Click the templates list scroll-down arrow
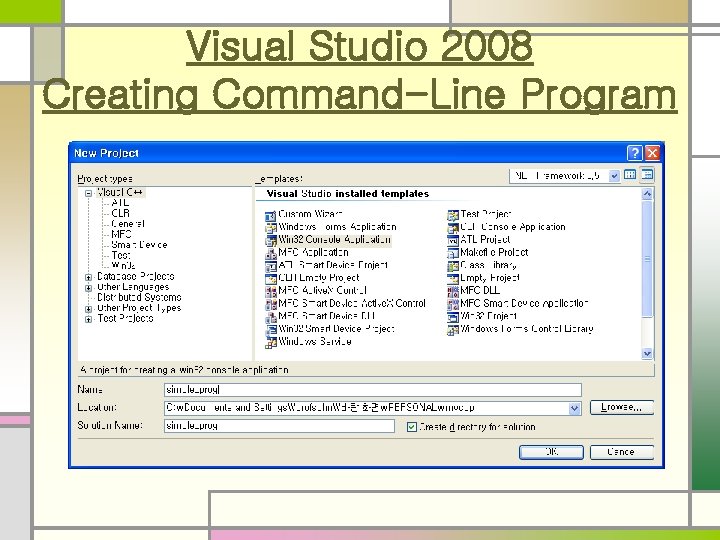Image resolution: width=720 pixels, height=540 pixels. [x=647, y=354]
